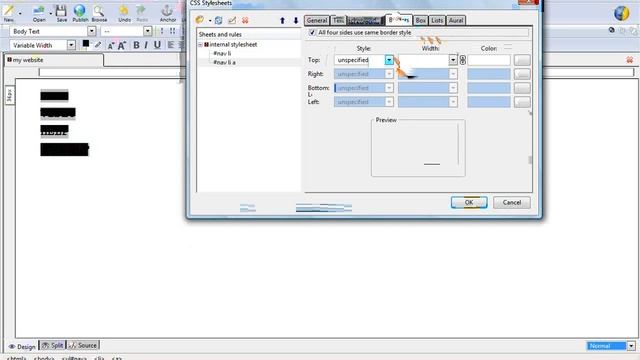Open the Normal view dropdown at bottom right
The height and width of the screenshot is (360, 640).
point(631,346)
